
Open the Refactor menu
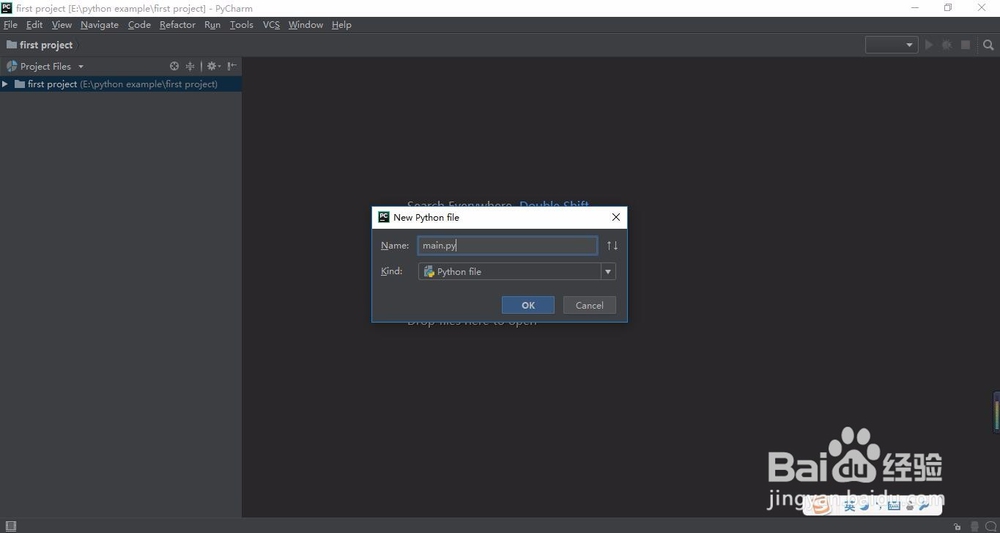click(177, 24)
